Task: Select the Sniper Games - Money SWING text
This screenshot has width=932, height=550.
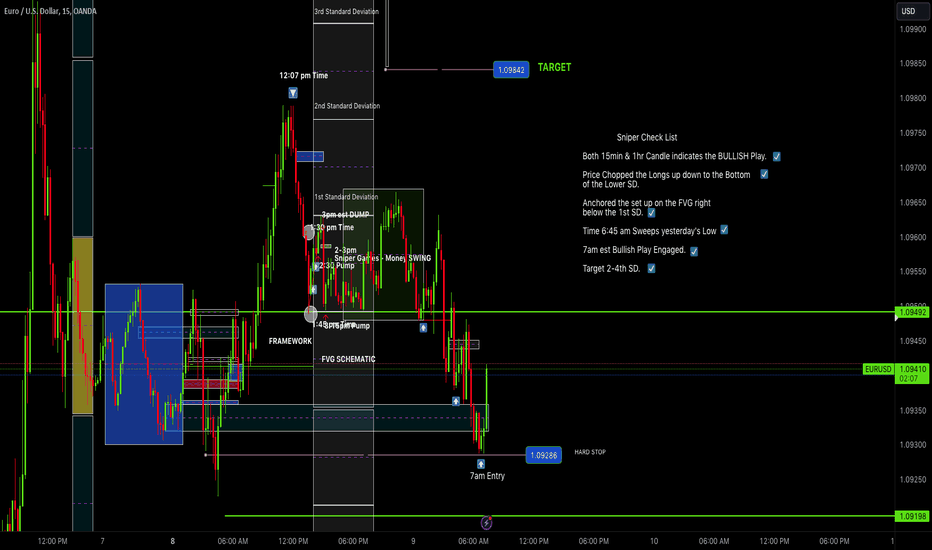Action: (x=383, y=258)
